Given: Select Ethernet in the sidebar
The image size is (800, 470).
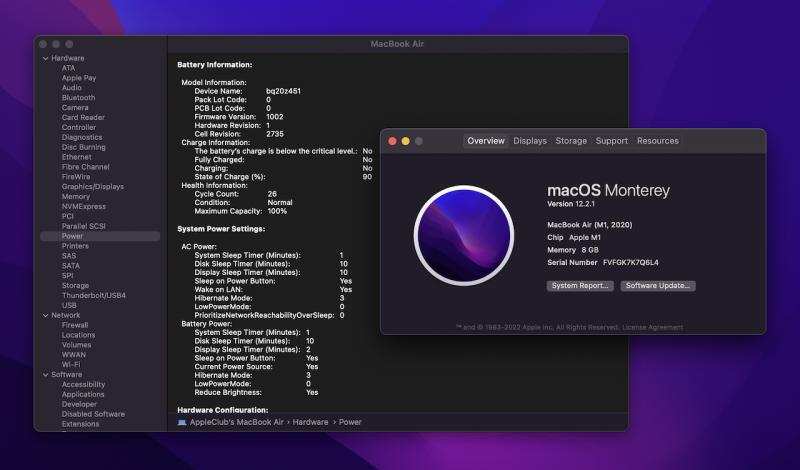Looking at the screenshot, I should click(77, 157).
